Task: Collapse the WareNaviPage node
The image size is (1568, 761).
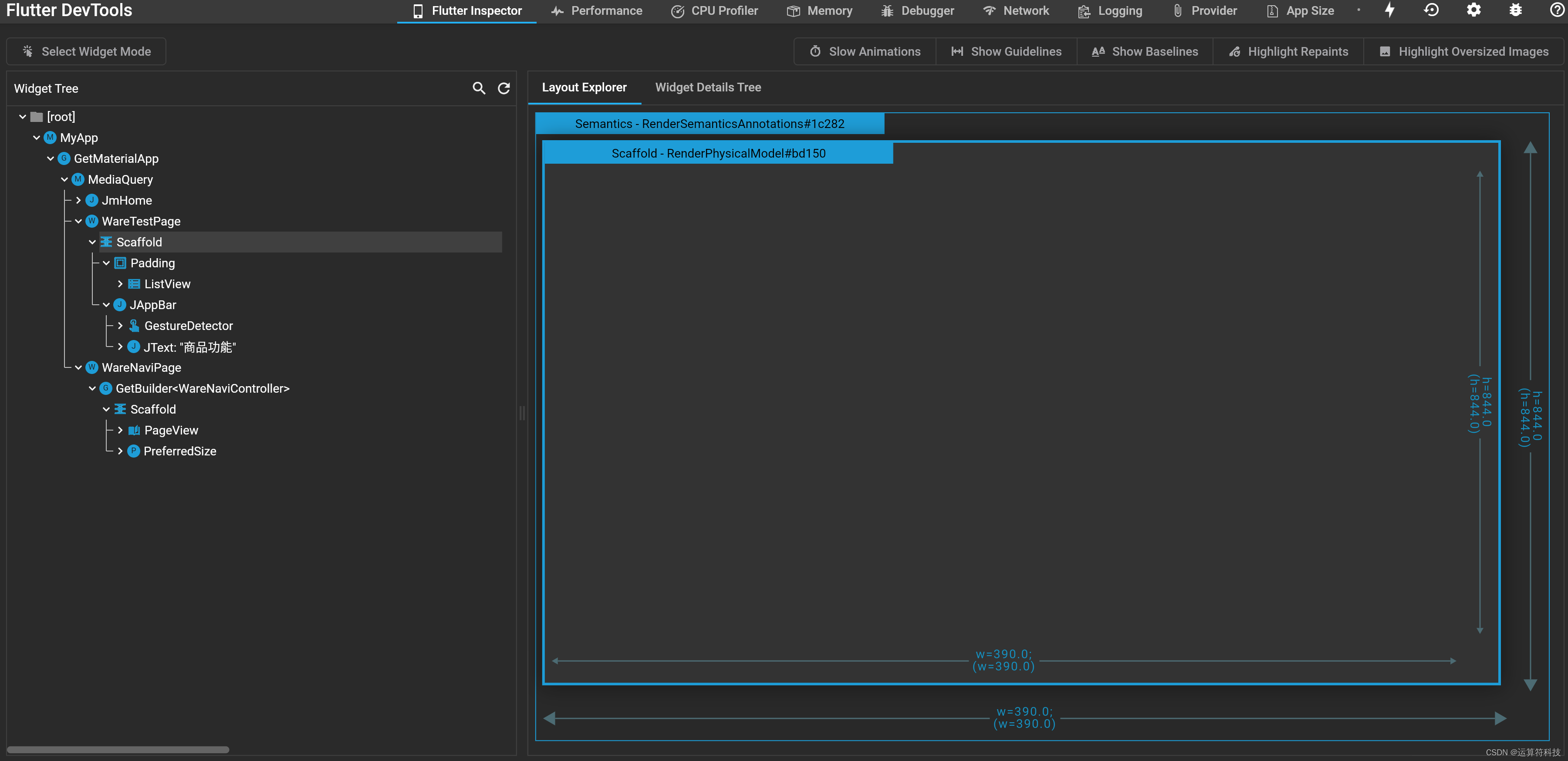Action: [78, 367]
